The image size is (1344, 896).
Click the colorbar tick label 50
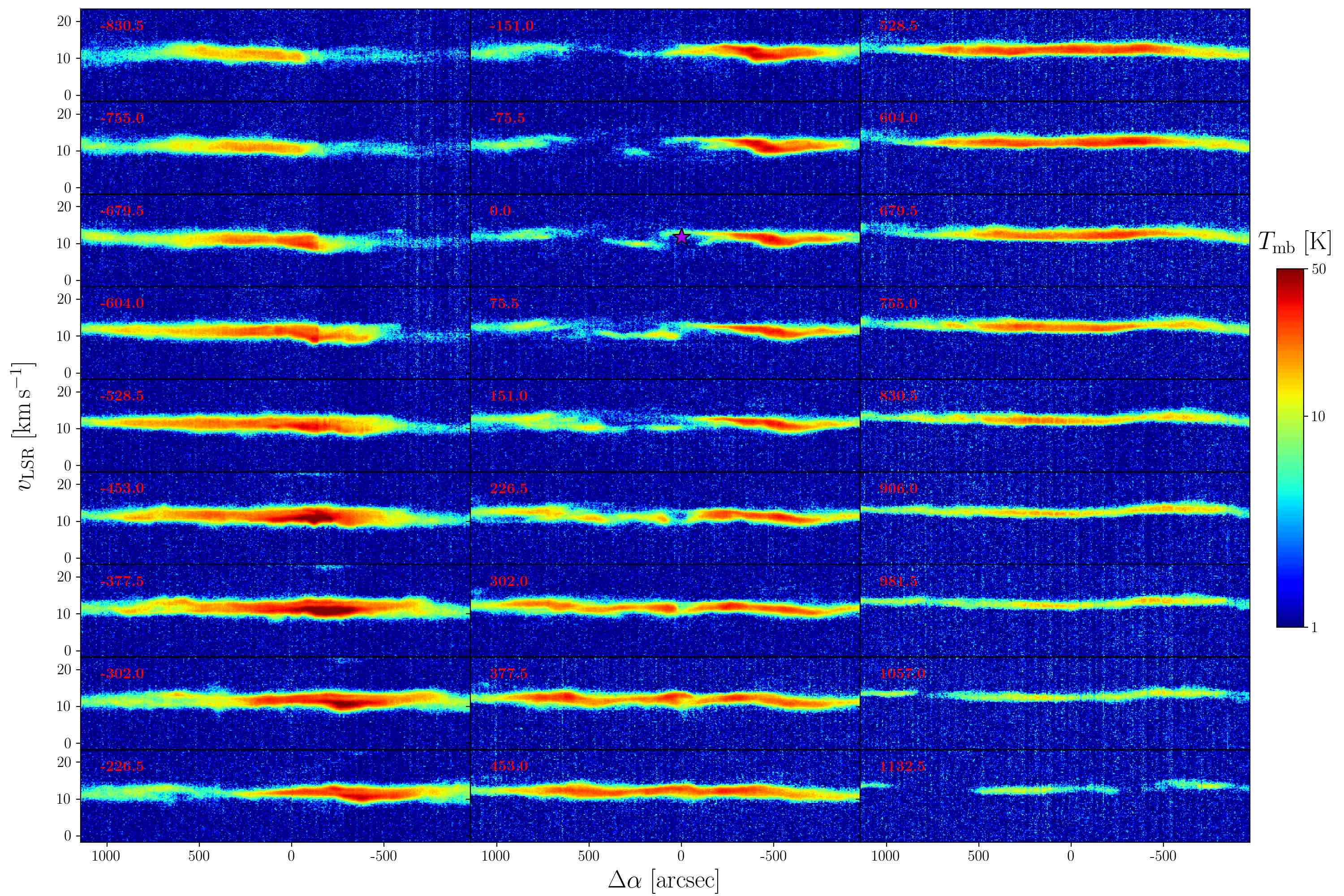pos(1318,270)
